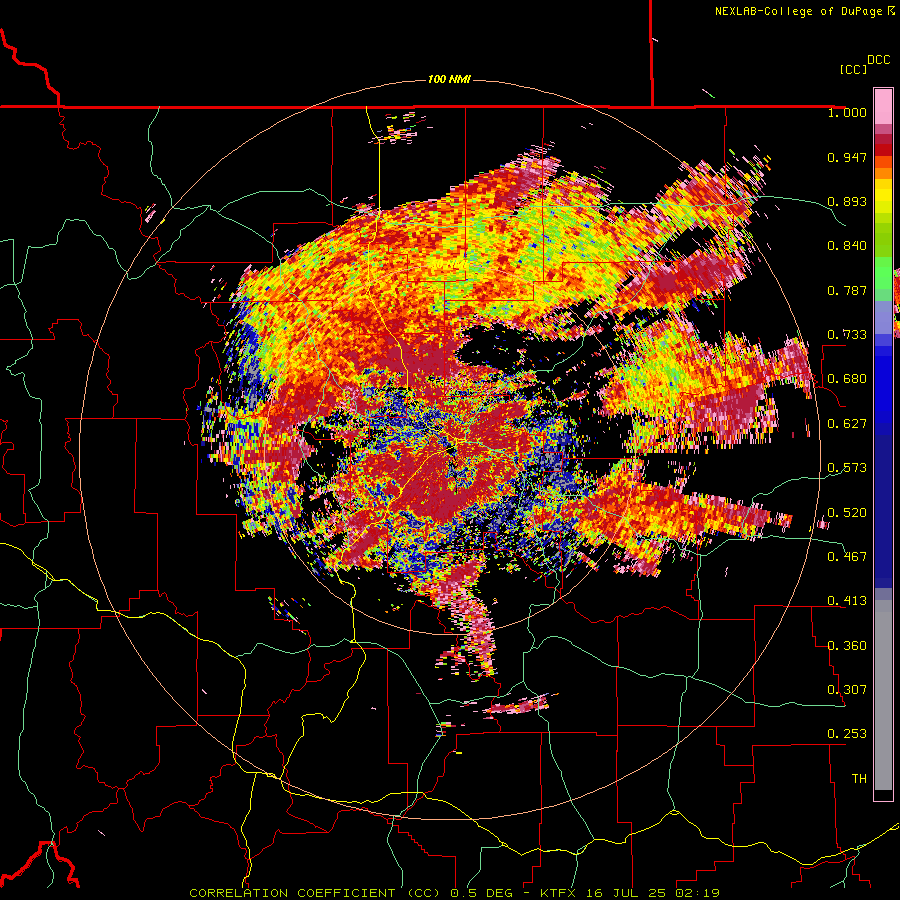900x900 pixels.
Task: Click the 0.893 scale value
Action: pos(847,201)
